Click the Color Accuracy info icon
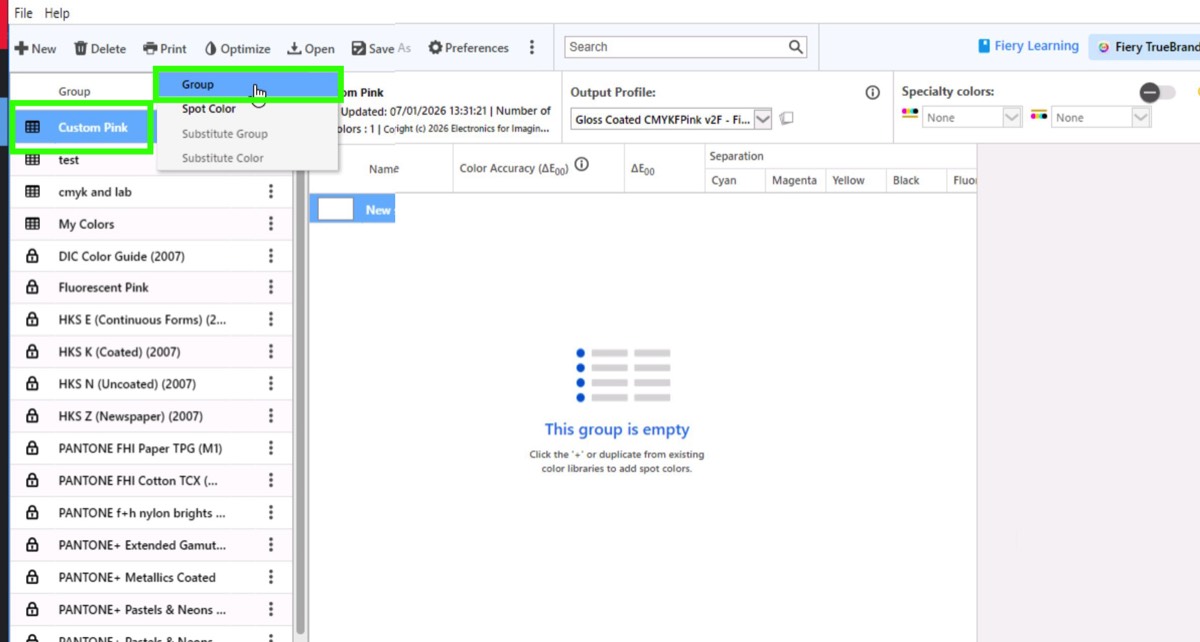Screen dimensions: 1200x642 [x=582, y=165]
